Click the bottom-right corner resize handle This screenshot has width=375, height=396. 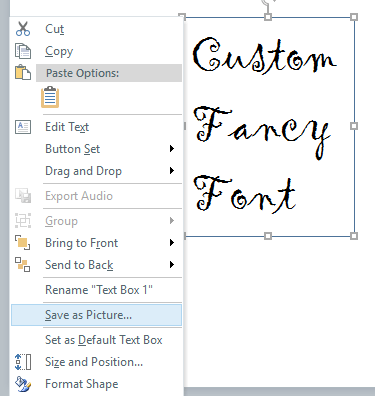pyautogui.click(x=354, y=236)
